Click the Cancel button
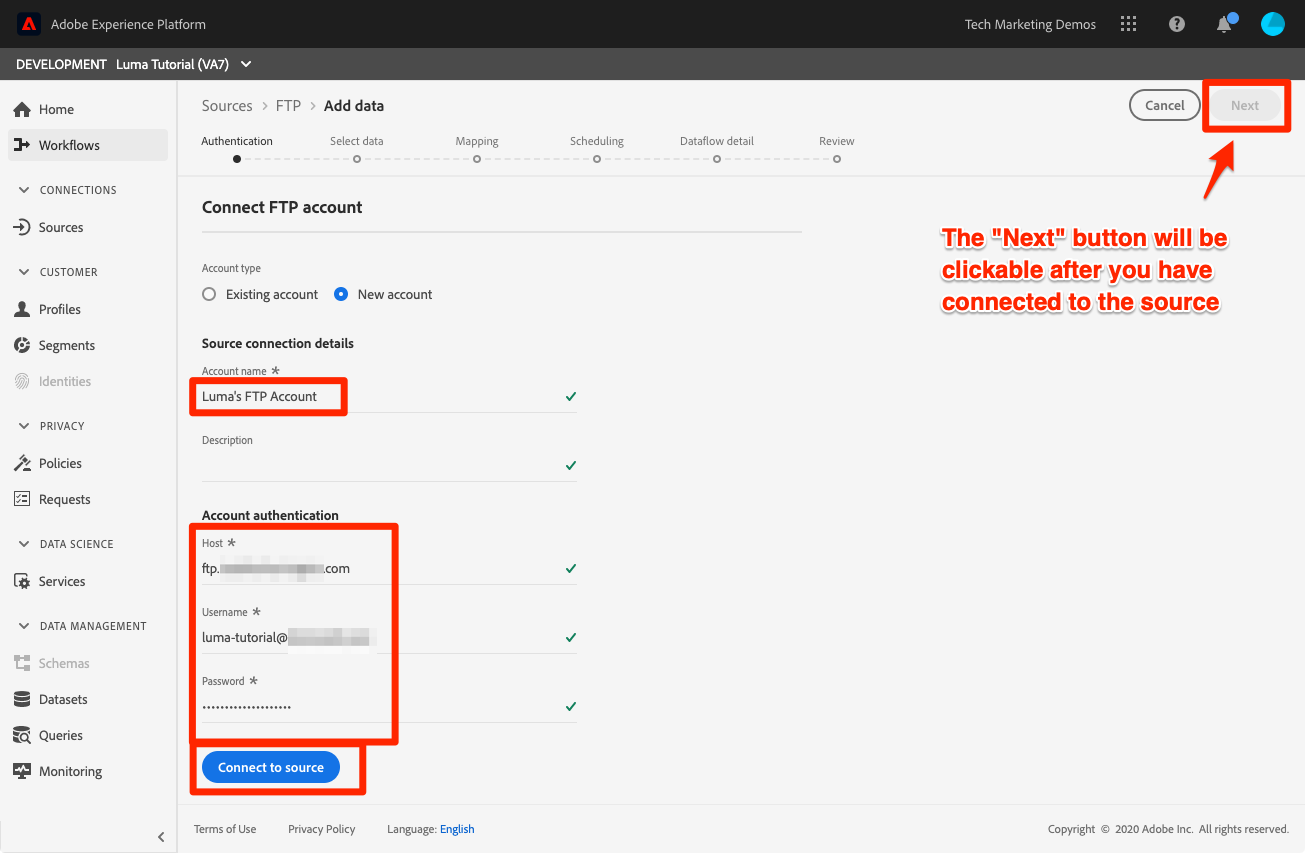The width and height of the screenshot is (1305, 853). tap(1165, 105)
